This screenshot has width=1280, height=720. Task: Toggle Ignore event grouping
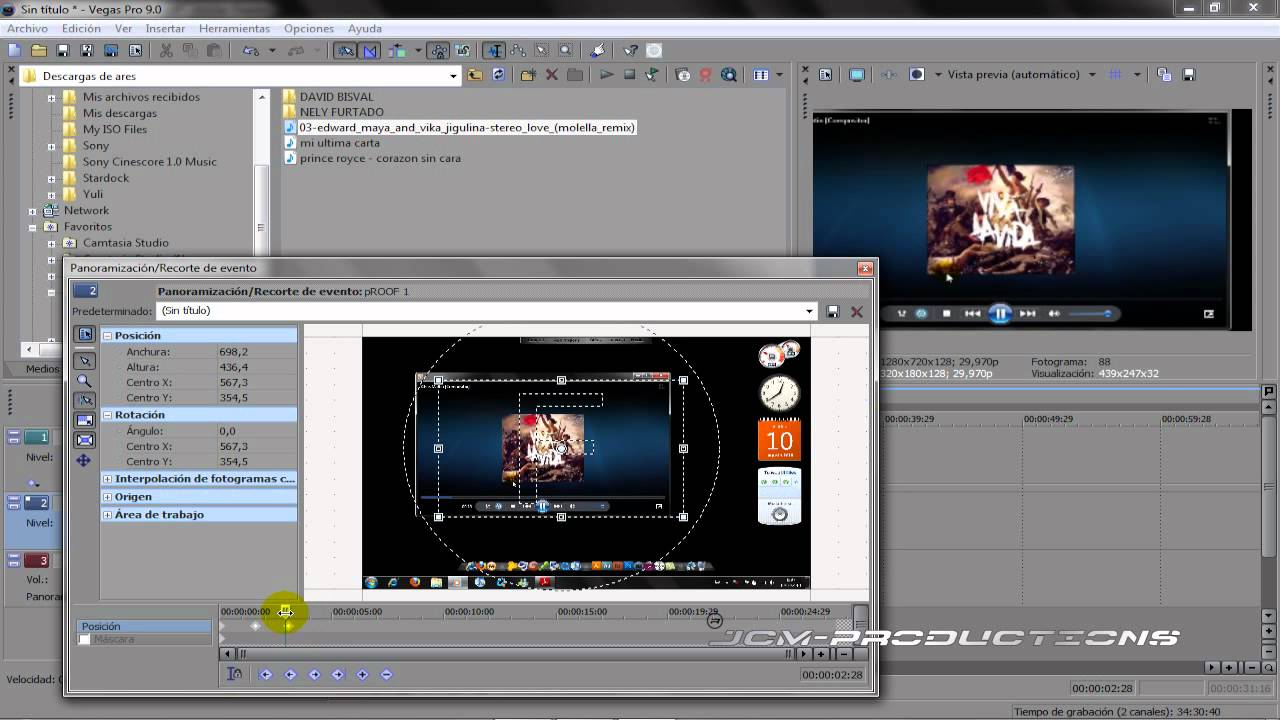coord(462,50)
